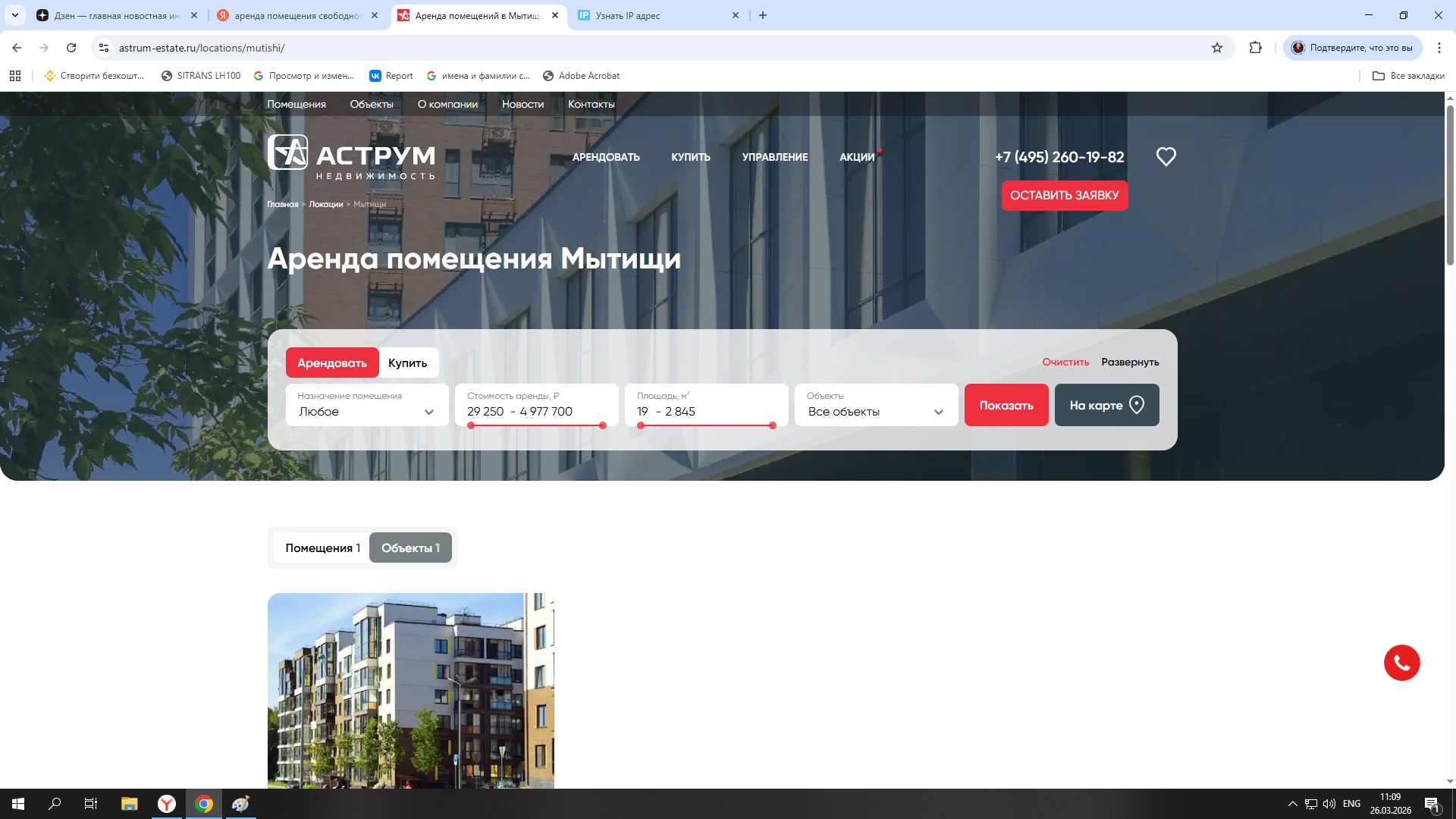Select the Арендовать search mode
The image size is (1456, 819).
331,362
